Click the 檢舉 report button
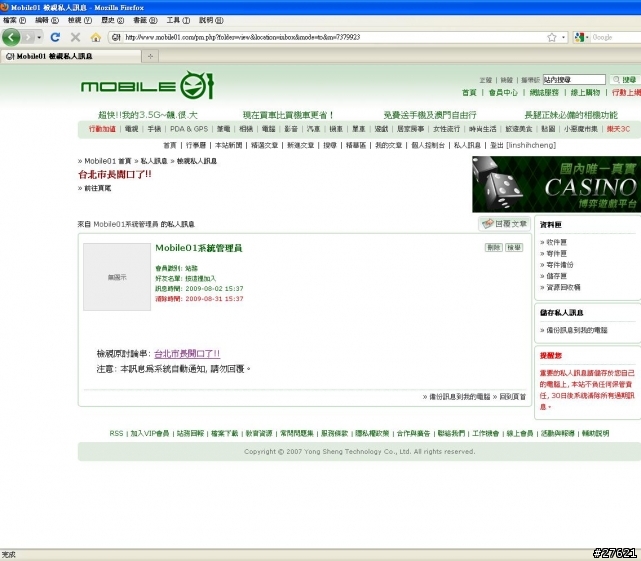Screen dimensions: 641x561 [514, 247]
